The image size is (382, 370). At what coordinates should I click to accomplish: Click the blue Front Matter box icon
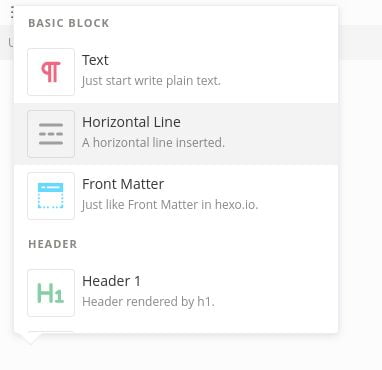(x=51, y=196)
